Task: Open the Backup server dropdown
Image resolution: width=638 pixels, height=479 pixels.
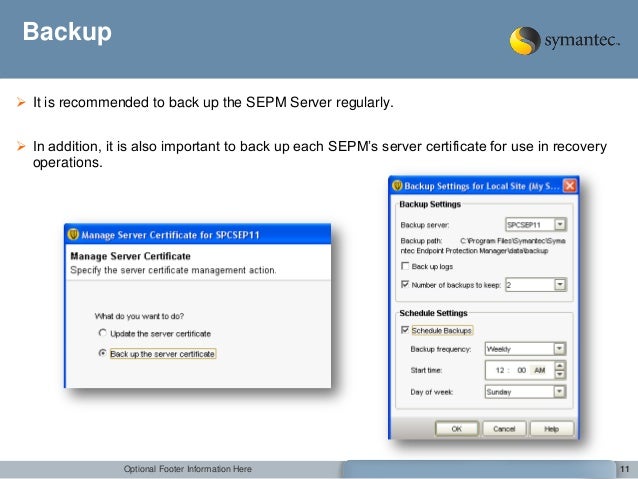Action: (x=560, y=224)
